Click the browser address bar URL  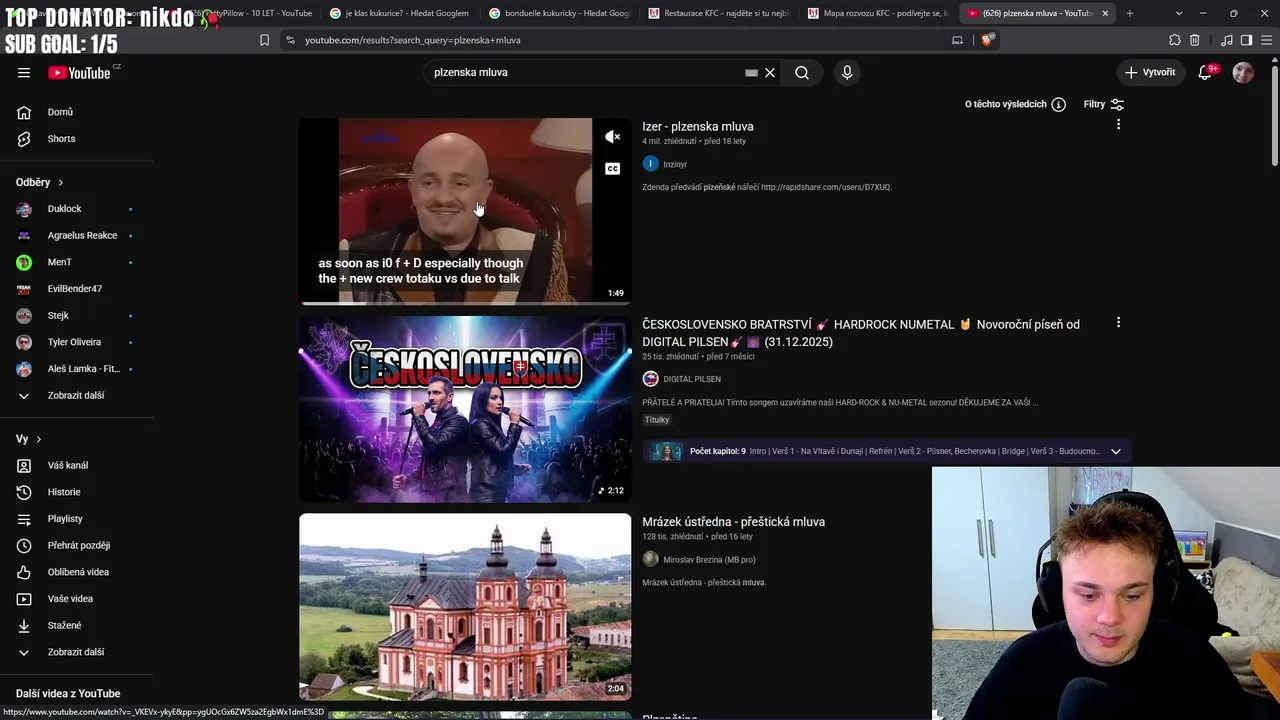click(413, 40)
